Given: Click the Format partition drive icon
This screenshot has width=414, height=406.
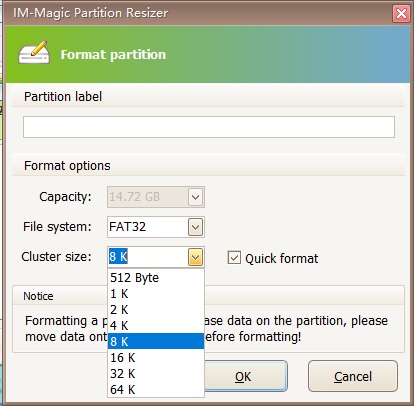Looking at the screenshot, I should pos(34,53).
